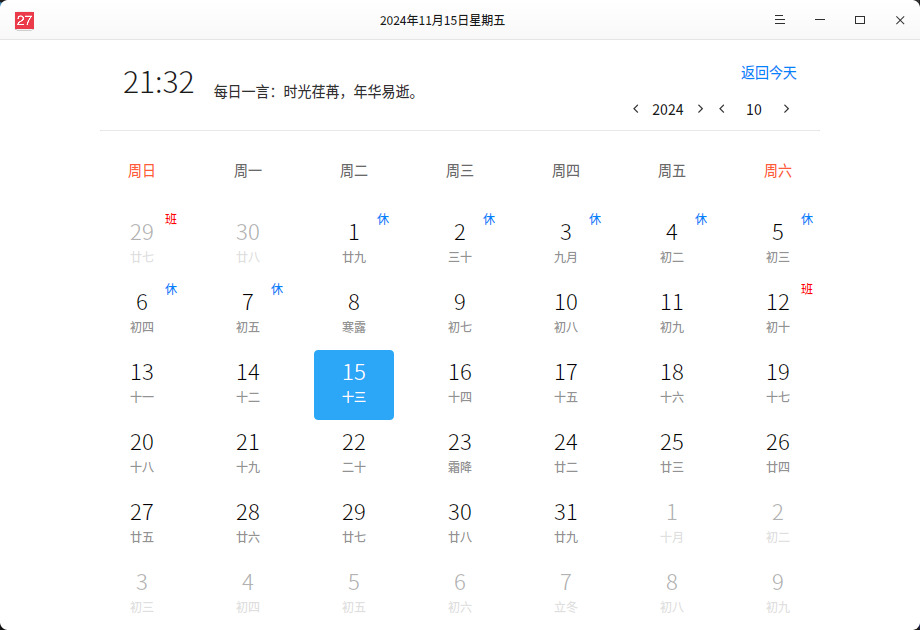
Task: Select October 29 with 廿七 in last week
Action: pos(354,524)
